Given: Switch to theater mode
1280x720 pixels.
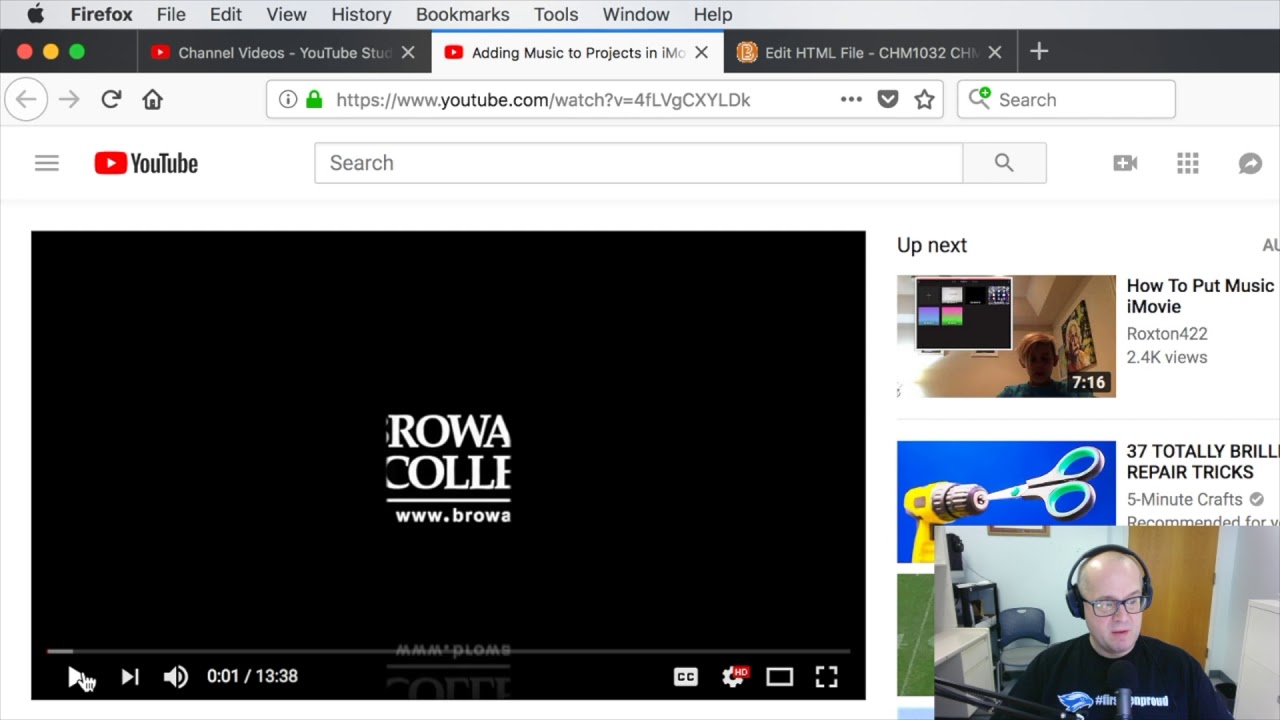Looking at the screenshot, I should click(779, 677).
